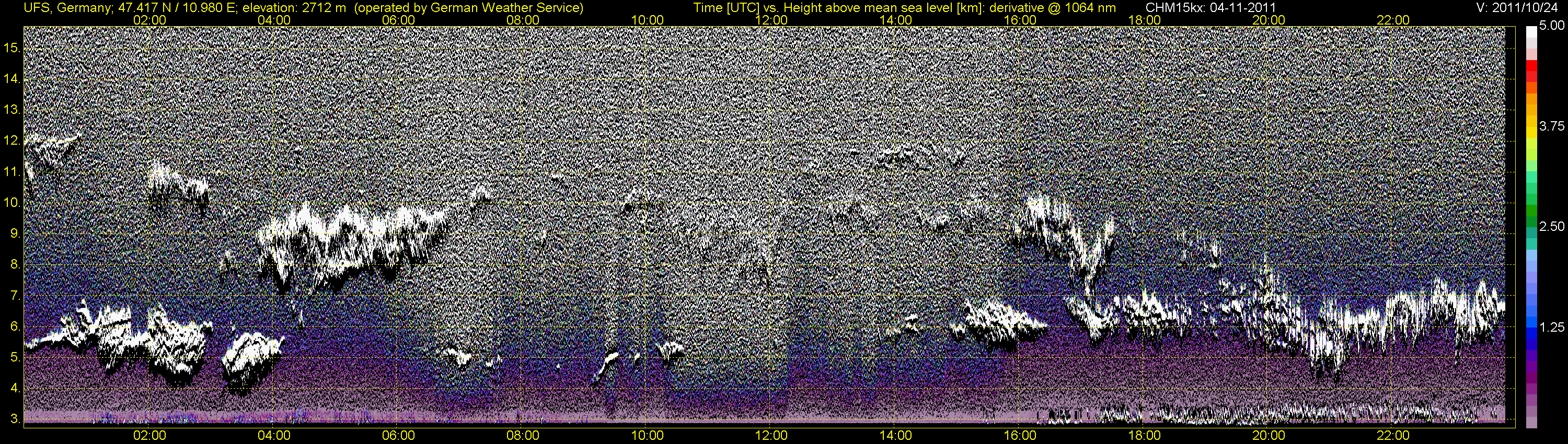Click the '12.' height axis label
The image size is (1568, 444).
click(13, 141)
